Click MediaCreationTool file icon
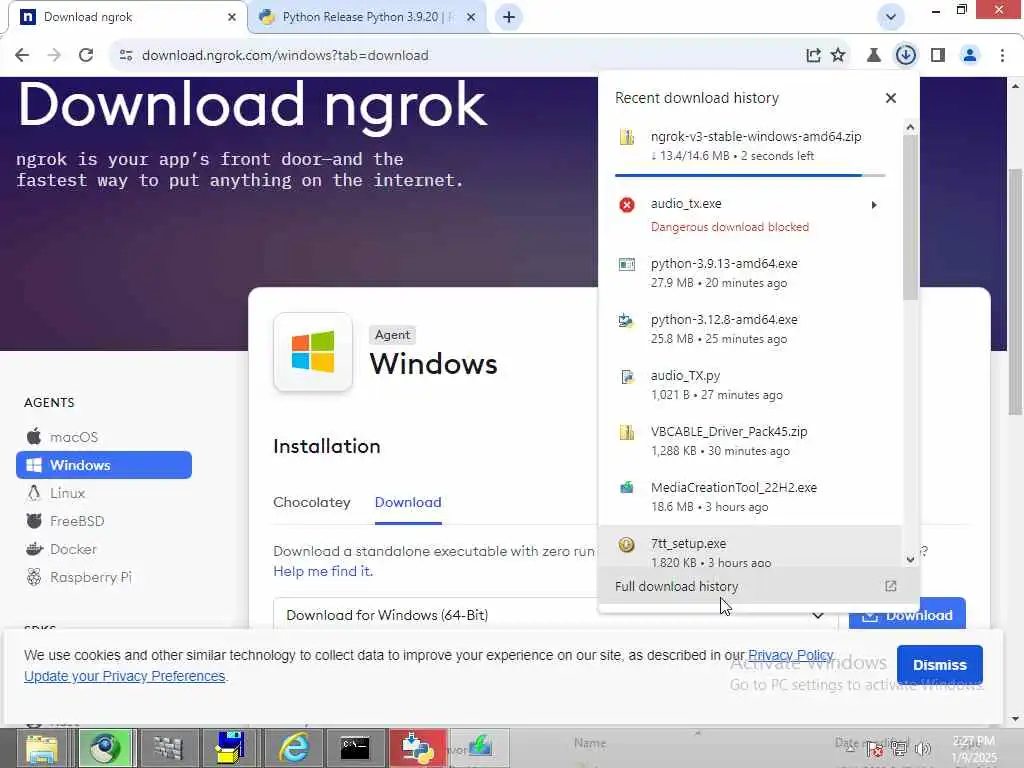The width and height of the screenshot is (1024, 768). pos(626,487)
